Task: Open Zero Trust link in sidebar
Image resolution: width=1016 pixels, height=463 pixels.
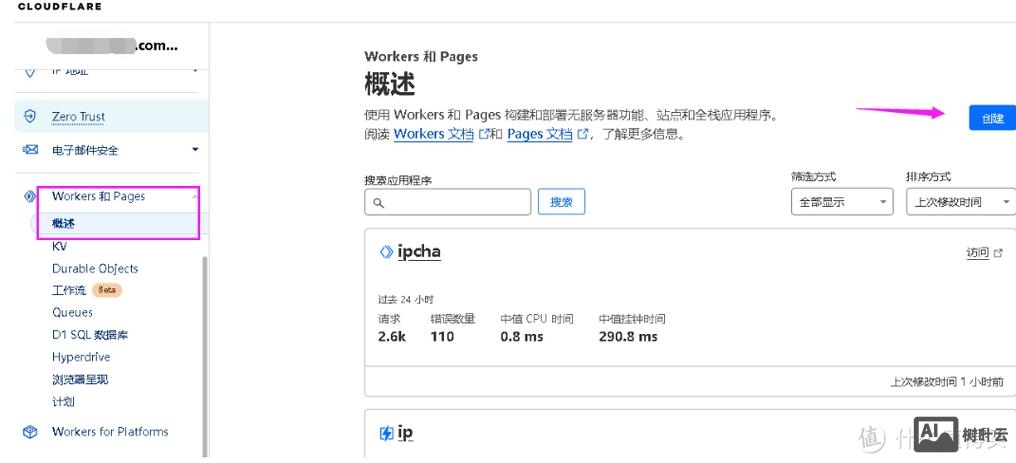Action: click(x=78, y=117)
